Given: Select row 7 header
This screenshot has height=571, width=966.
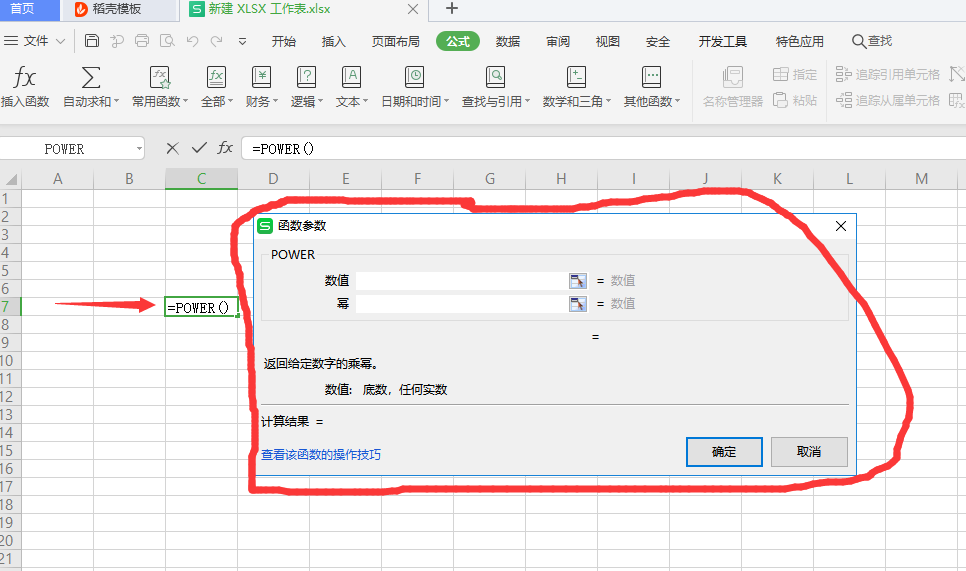Looking at the screenshot, I should point(10,307).
